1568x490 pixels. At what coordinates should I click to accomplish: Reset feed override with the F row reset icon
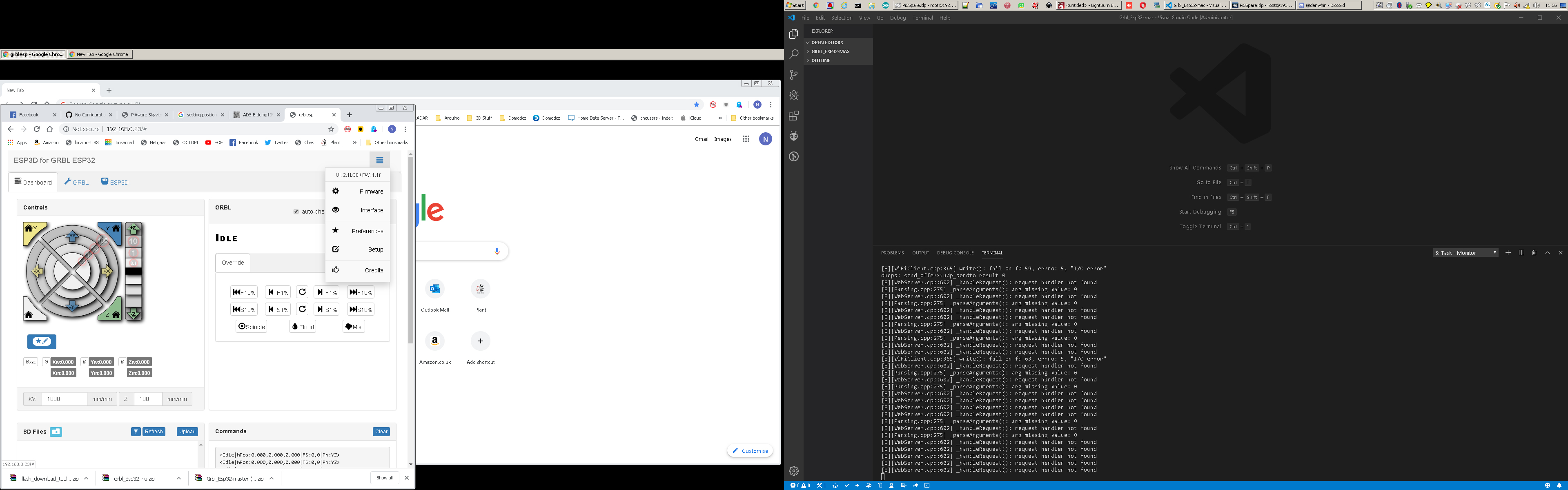(303, 292)
